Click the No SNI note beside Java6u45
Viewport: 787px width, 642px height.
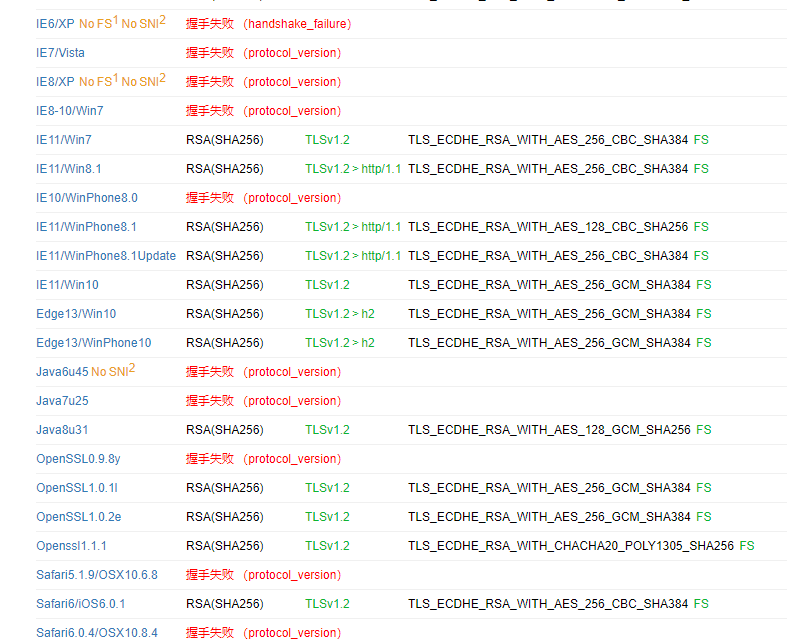[x=113, y=370]
